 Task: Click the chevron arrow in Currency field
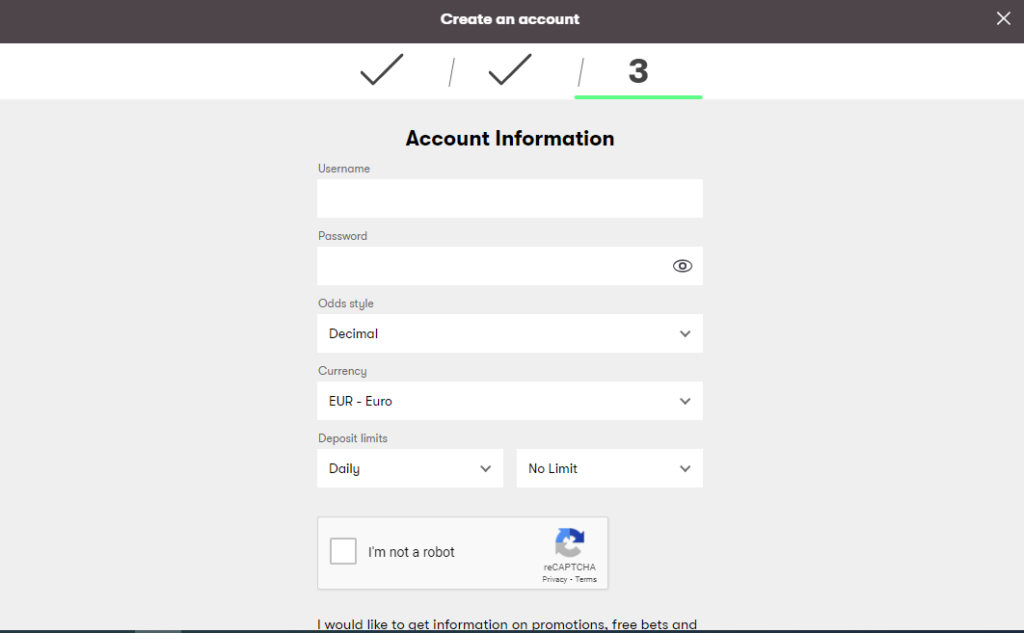pos(685,401)
